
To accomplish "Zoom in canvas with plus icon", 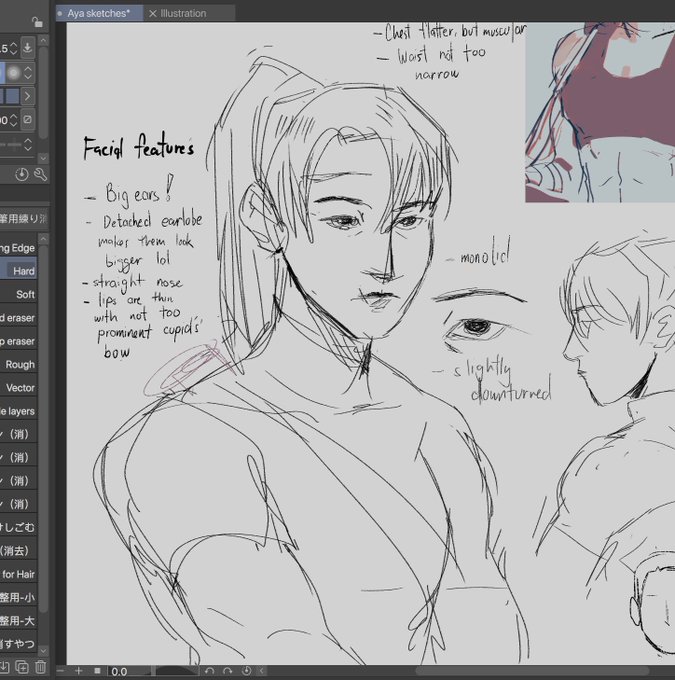I will (x=79, y=671).
